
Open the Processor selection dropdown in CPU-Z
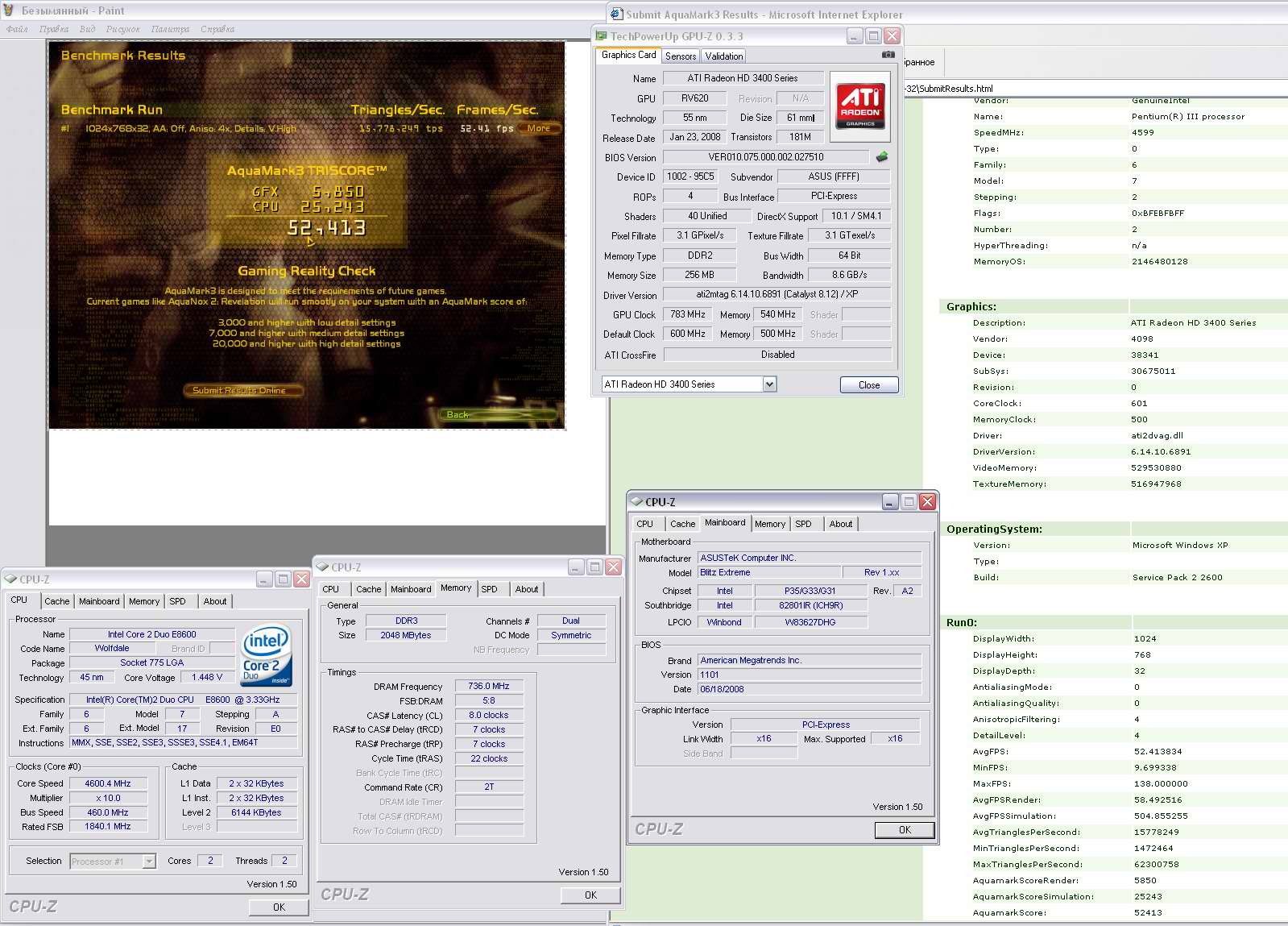click(149, 862)
